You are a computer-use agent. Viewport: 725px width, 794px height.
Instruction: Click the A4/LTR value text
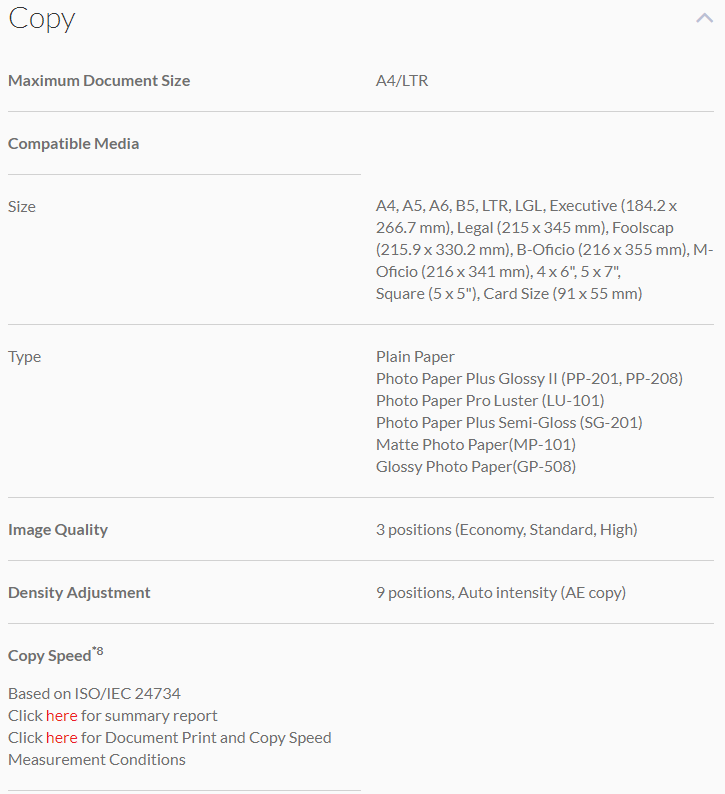pyautogui.click(x=402, y=80)
